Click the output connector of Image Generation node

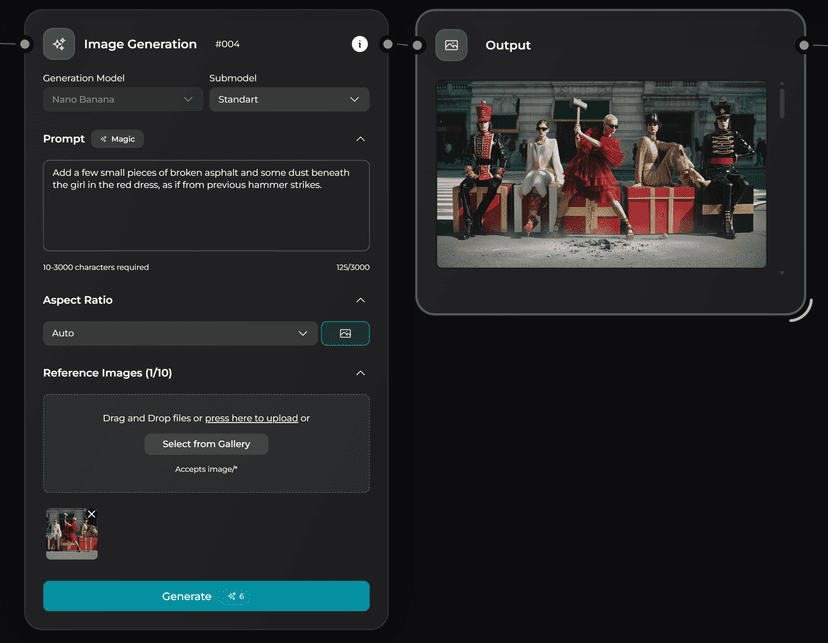(388, 44)
